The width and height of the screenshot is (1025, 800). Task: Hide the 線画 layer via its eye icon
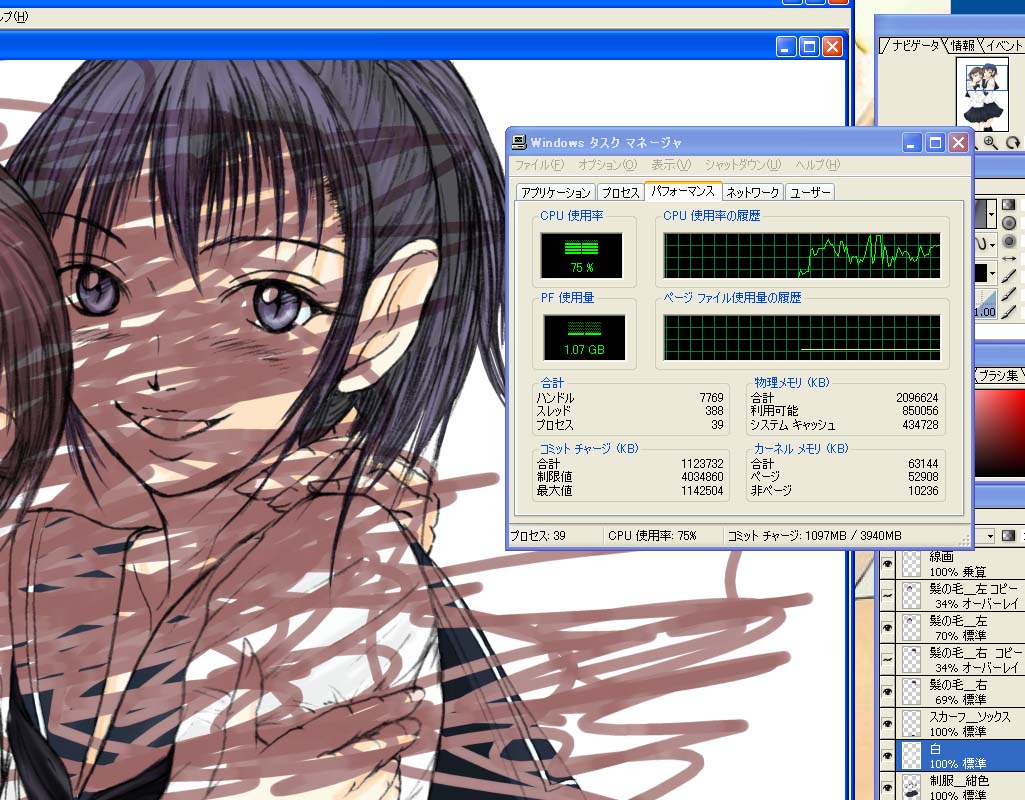[x=887, y=563]
